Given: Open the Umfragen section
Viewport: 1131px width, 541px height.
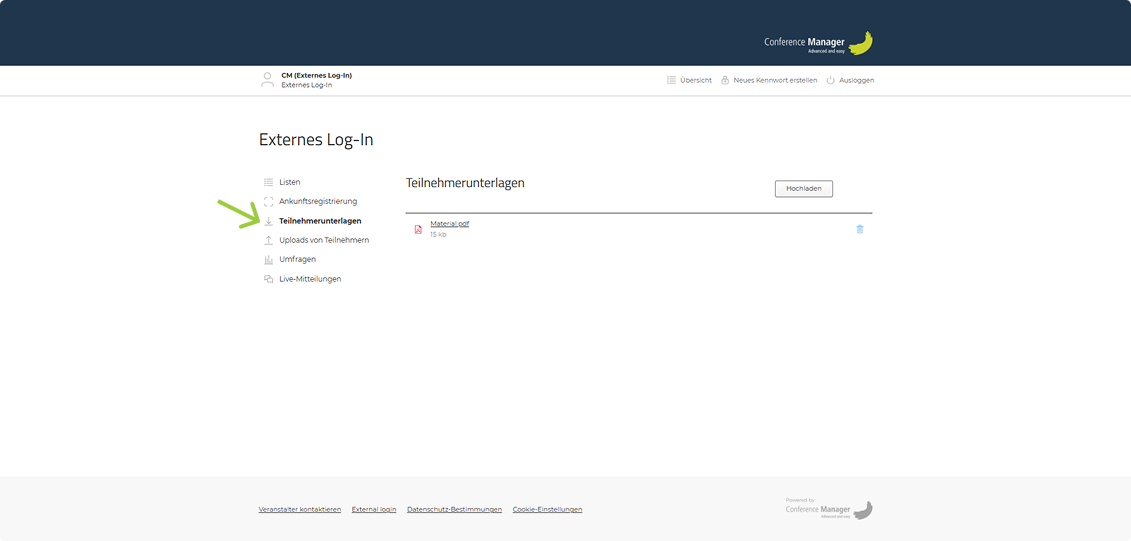Looking at the screenshot, I should click(x=297, y=259).
